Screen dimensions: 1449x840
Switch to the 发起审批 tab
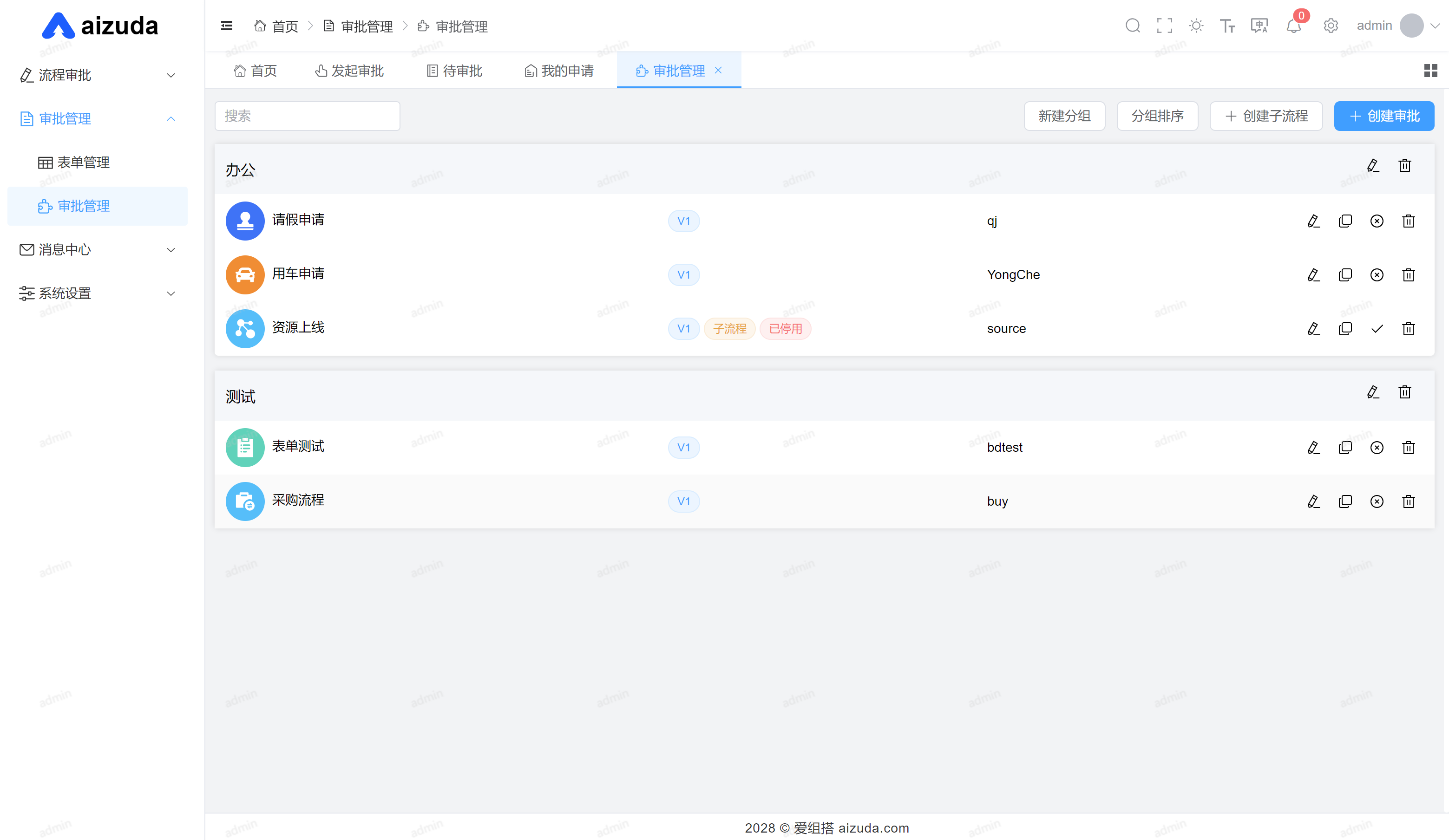(x=349, y=71)
